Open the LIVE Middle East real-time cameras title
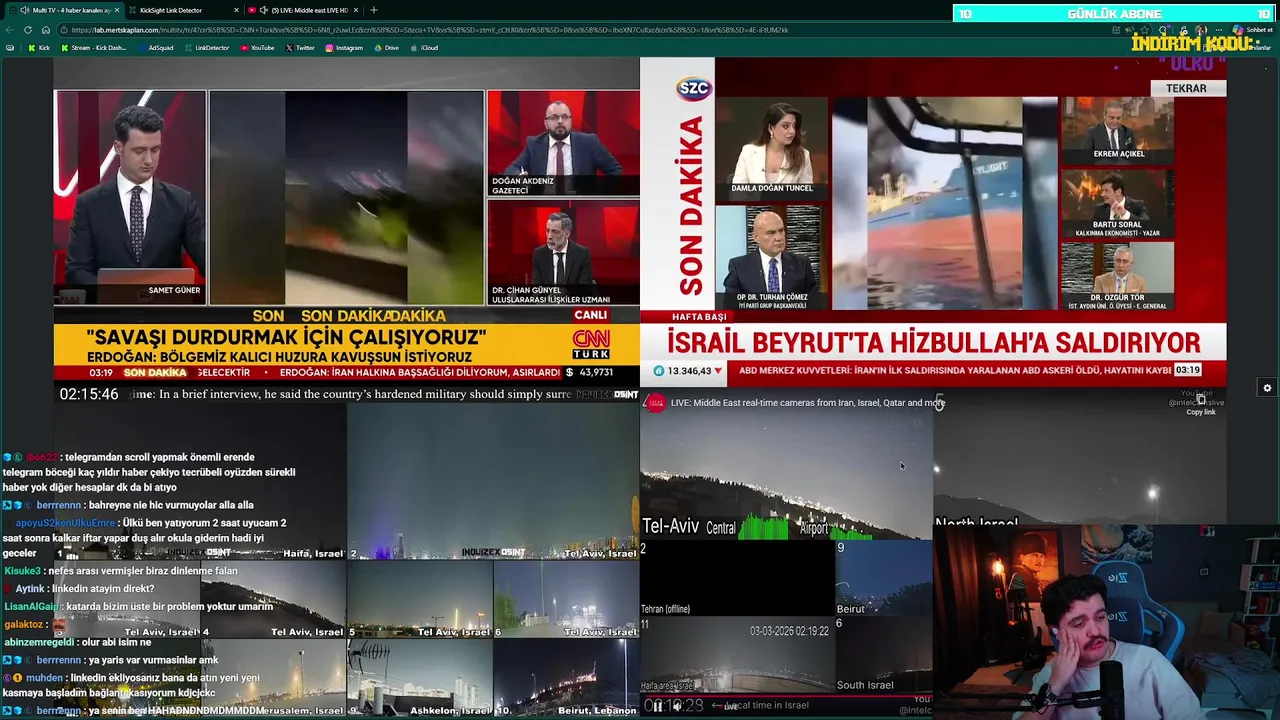1280x720 pixels. (807, 403)
